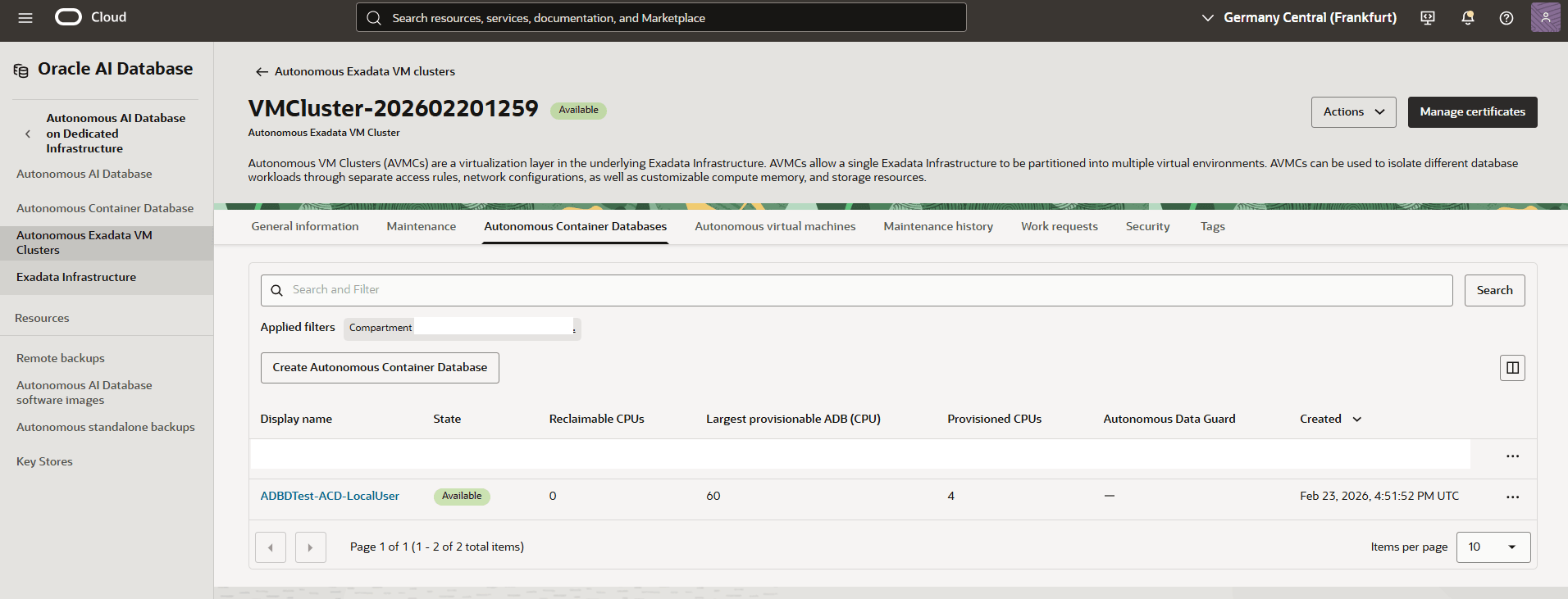Open the manage columns icon
This screenshot has width=1568, height=599.
1512,368
